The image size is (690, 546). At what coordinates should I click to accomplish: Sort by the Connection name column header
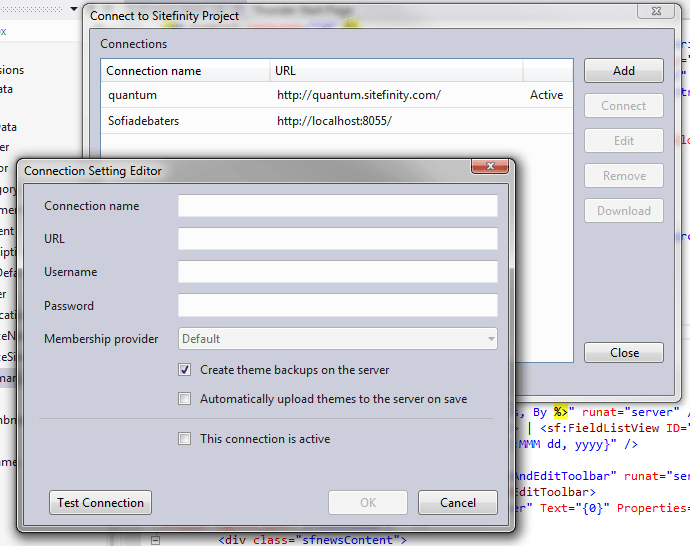click(x=185, y=71)
